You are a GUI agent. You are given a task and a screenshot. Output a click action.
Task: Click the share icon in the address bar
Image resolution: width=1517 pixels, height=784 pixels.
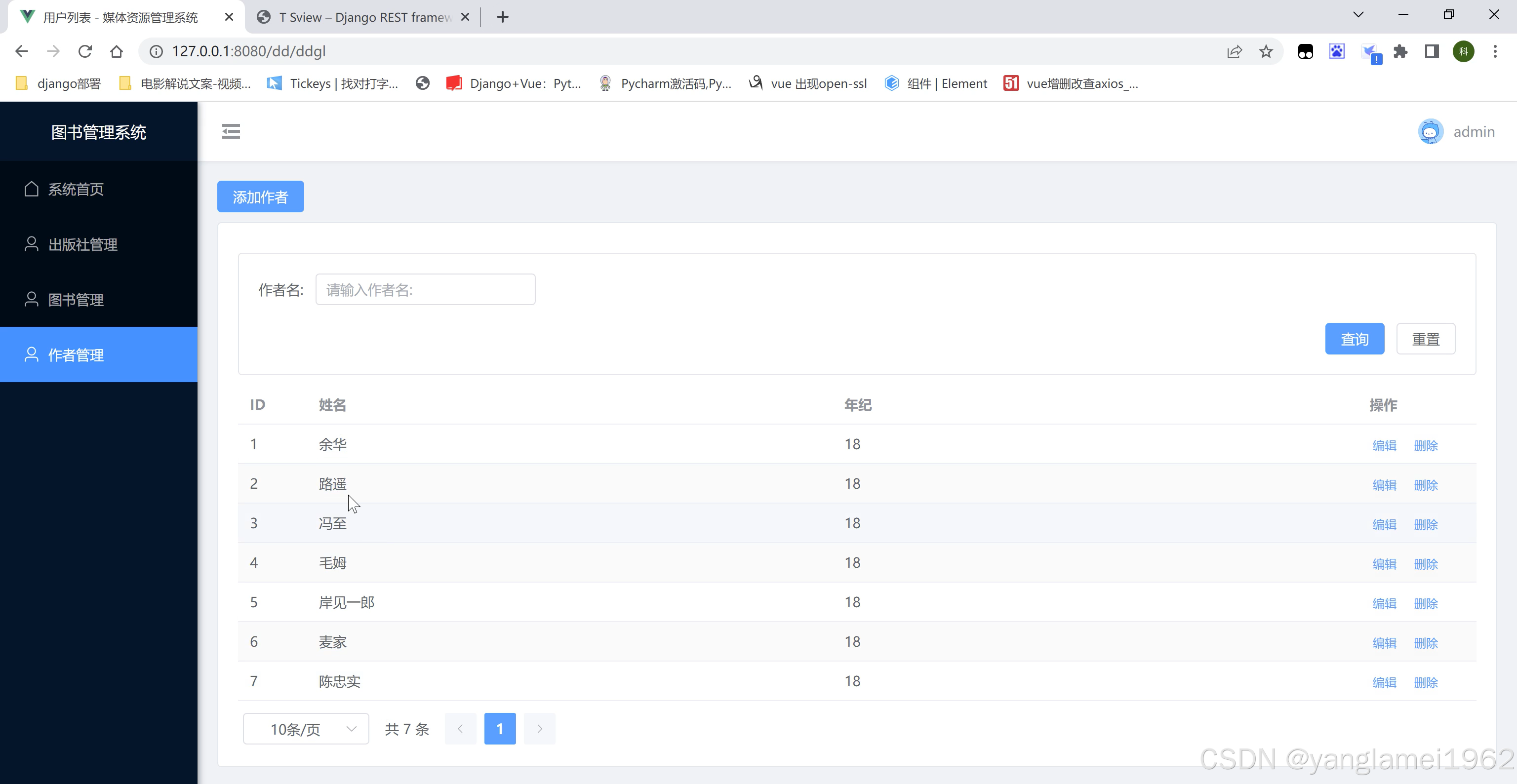click(x=1235, y=51)
